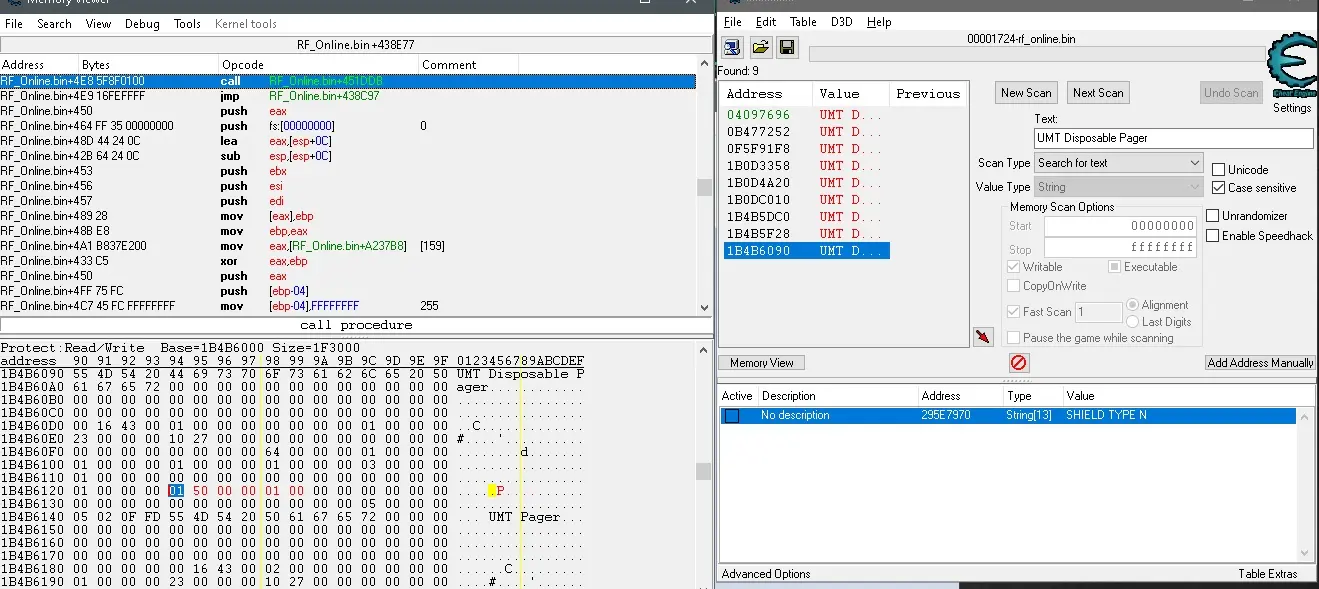Click the Settings label under the logo
This screenshot has height=589, width=1319.
pyautogui.click(x=1291, y=108)
